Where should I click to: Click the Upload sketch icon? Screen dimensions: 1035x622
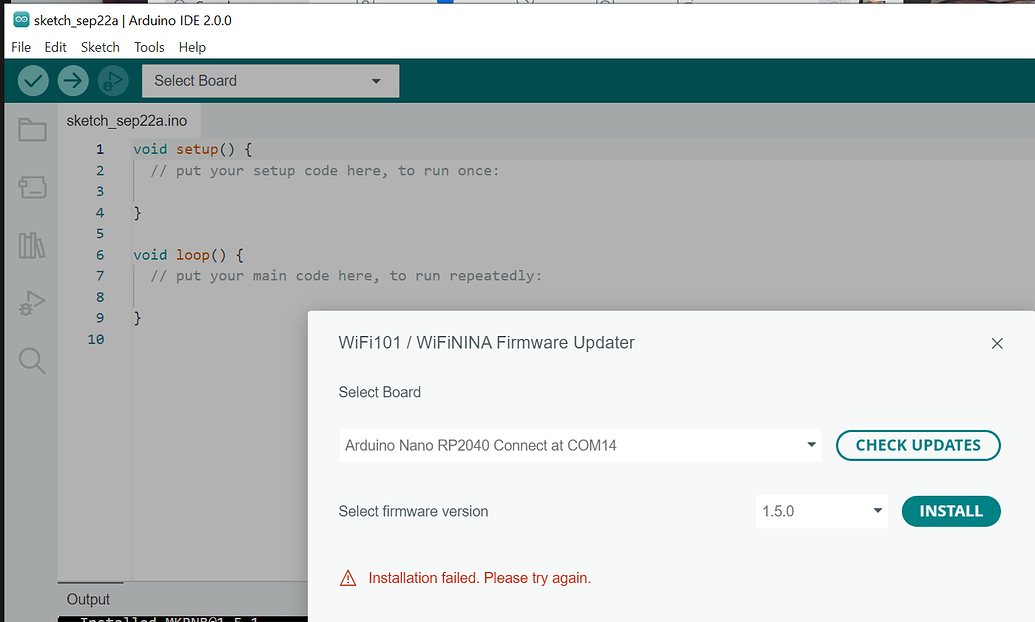pyautogui.click(x=72, y=80)
